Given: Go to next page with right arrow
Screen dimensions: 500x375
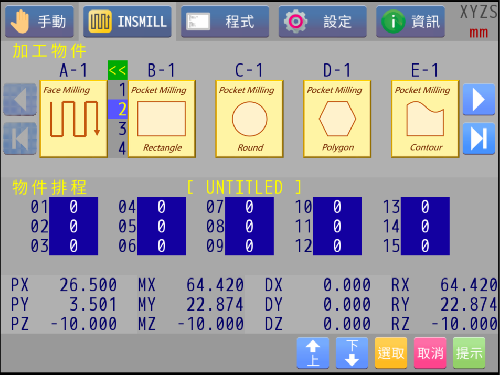Looking at the screenshot, I should coord(479,99).
